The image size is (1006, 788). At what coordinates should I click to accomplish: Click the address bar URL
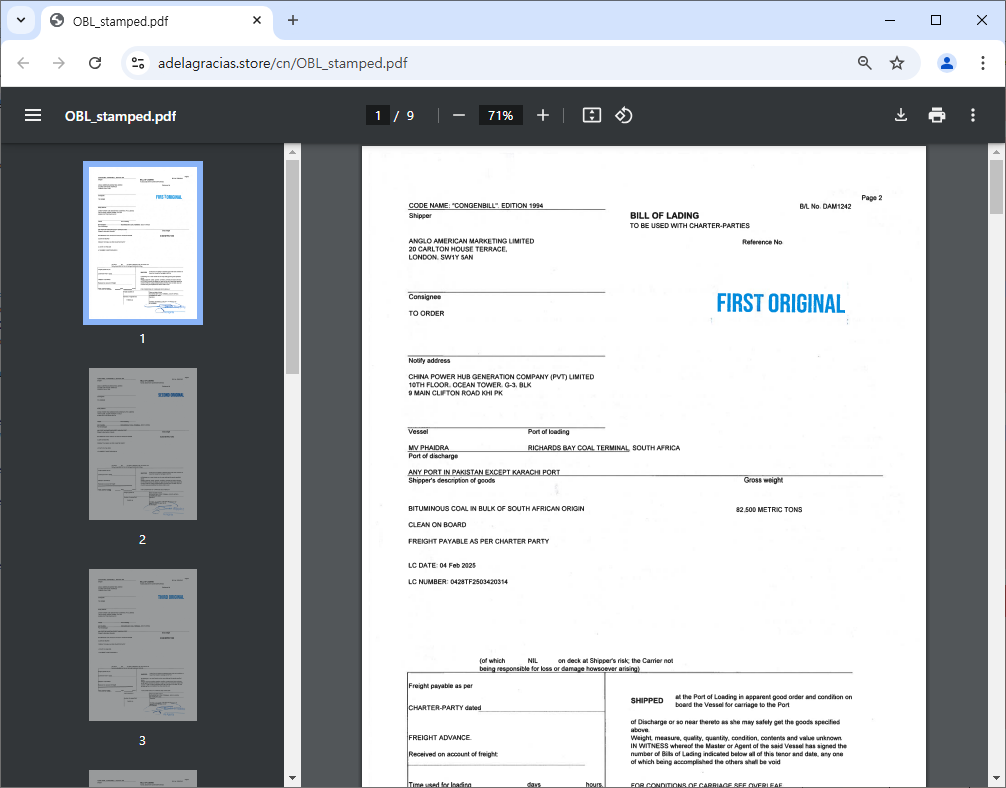pos(283,63)
